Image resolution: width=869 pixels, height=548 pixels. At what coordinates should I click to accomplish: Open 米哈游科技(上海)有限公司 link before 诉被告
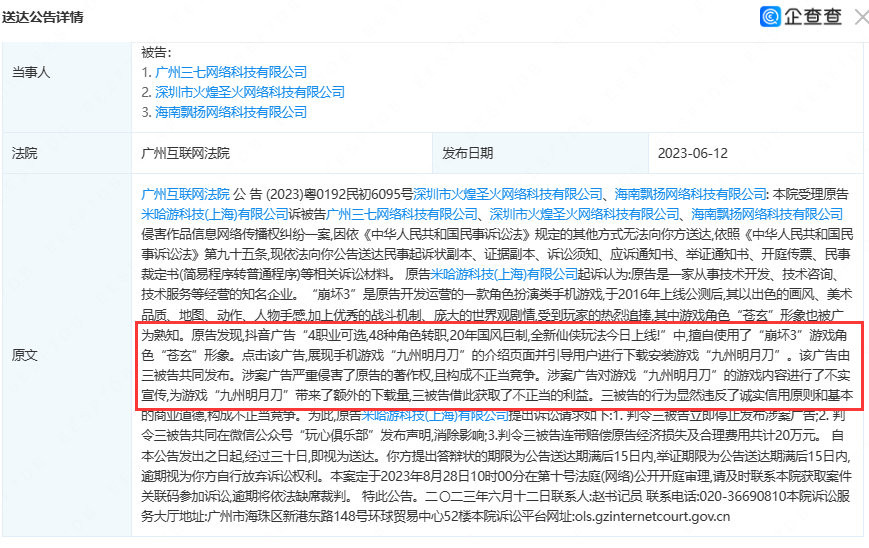tap(214, 214)
